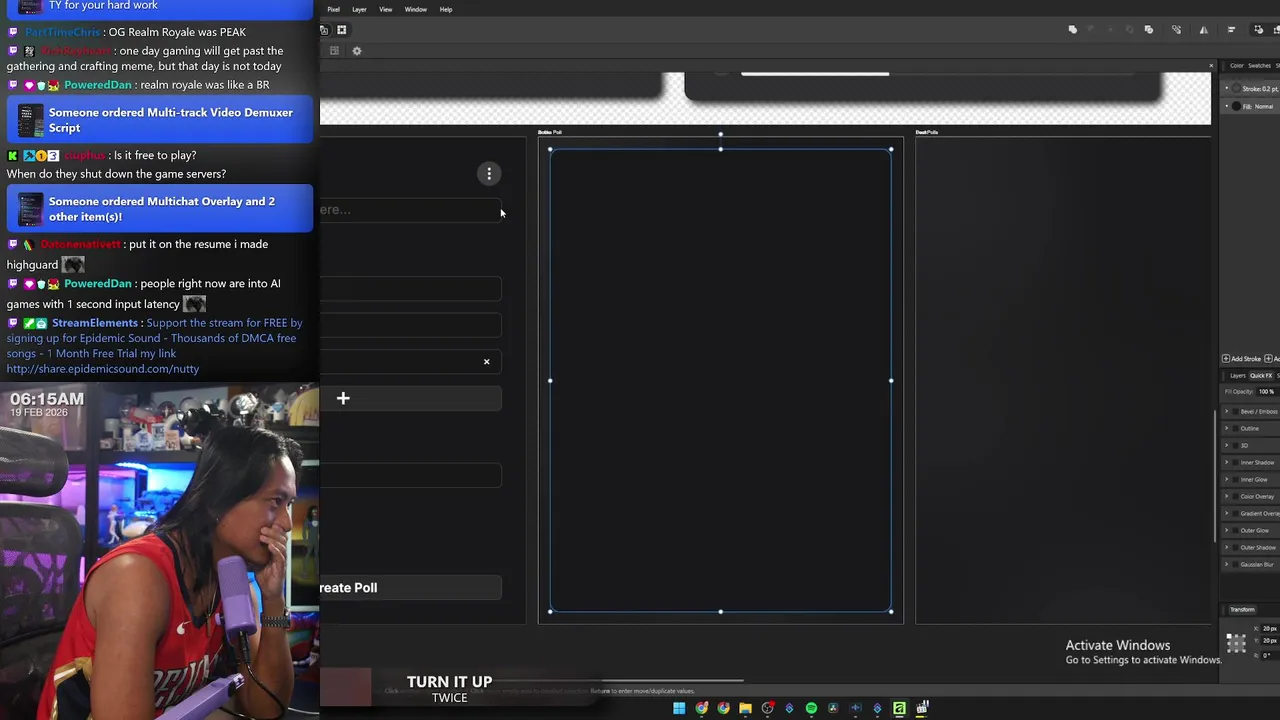Click the grid icon beside the gear
The width and height of the screenshot is (1280, 720).
point(334,51)
